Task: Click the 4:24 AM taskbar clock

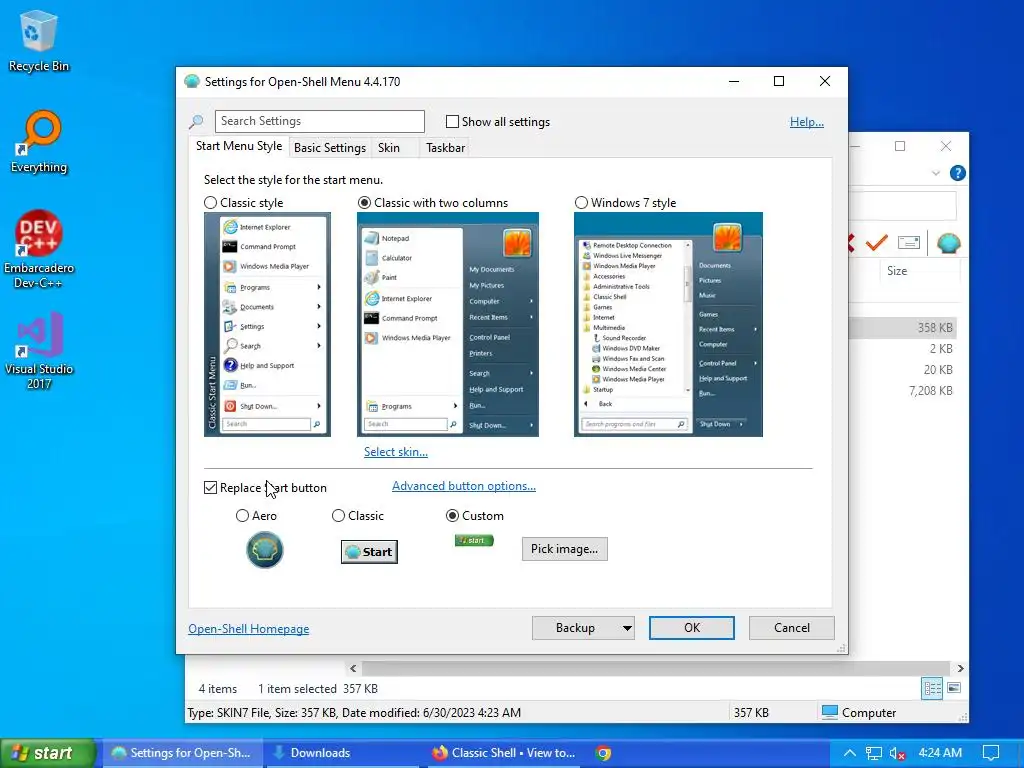Action: tap(940, 753)
